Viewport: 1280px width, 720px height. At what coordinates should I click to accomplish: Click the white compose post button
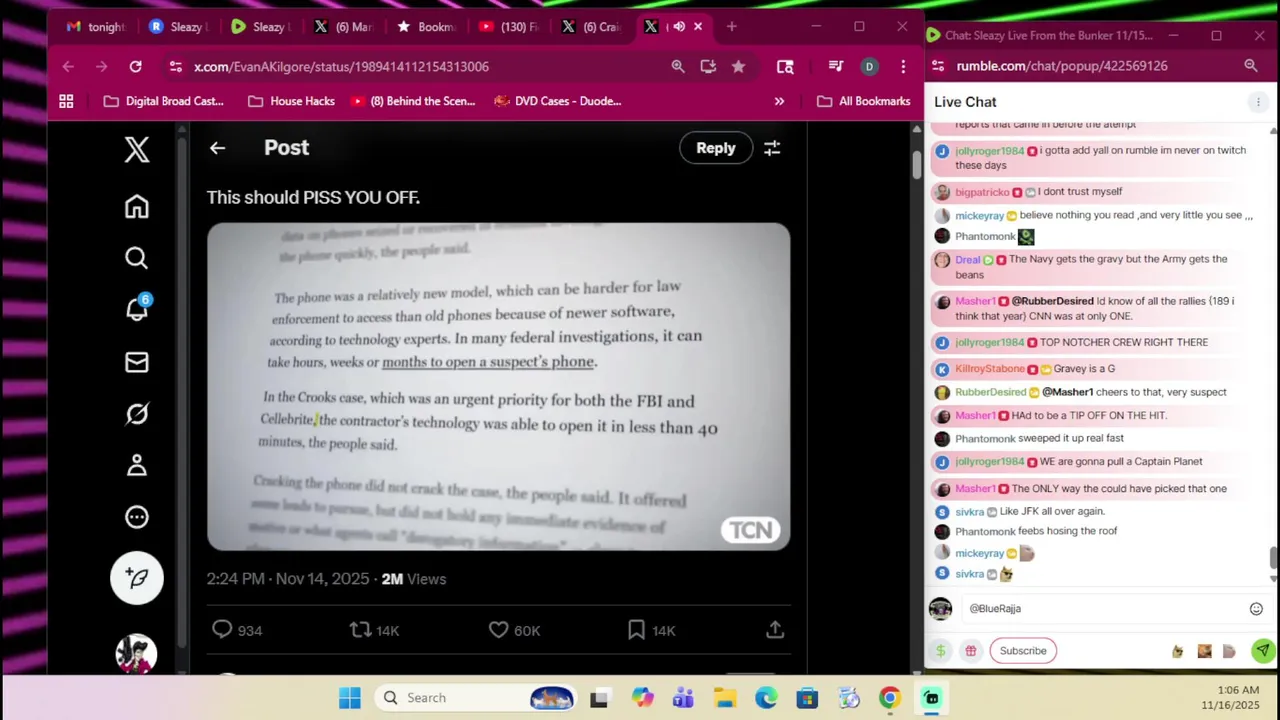tap(137, 578)
